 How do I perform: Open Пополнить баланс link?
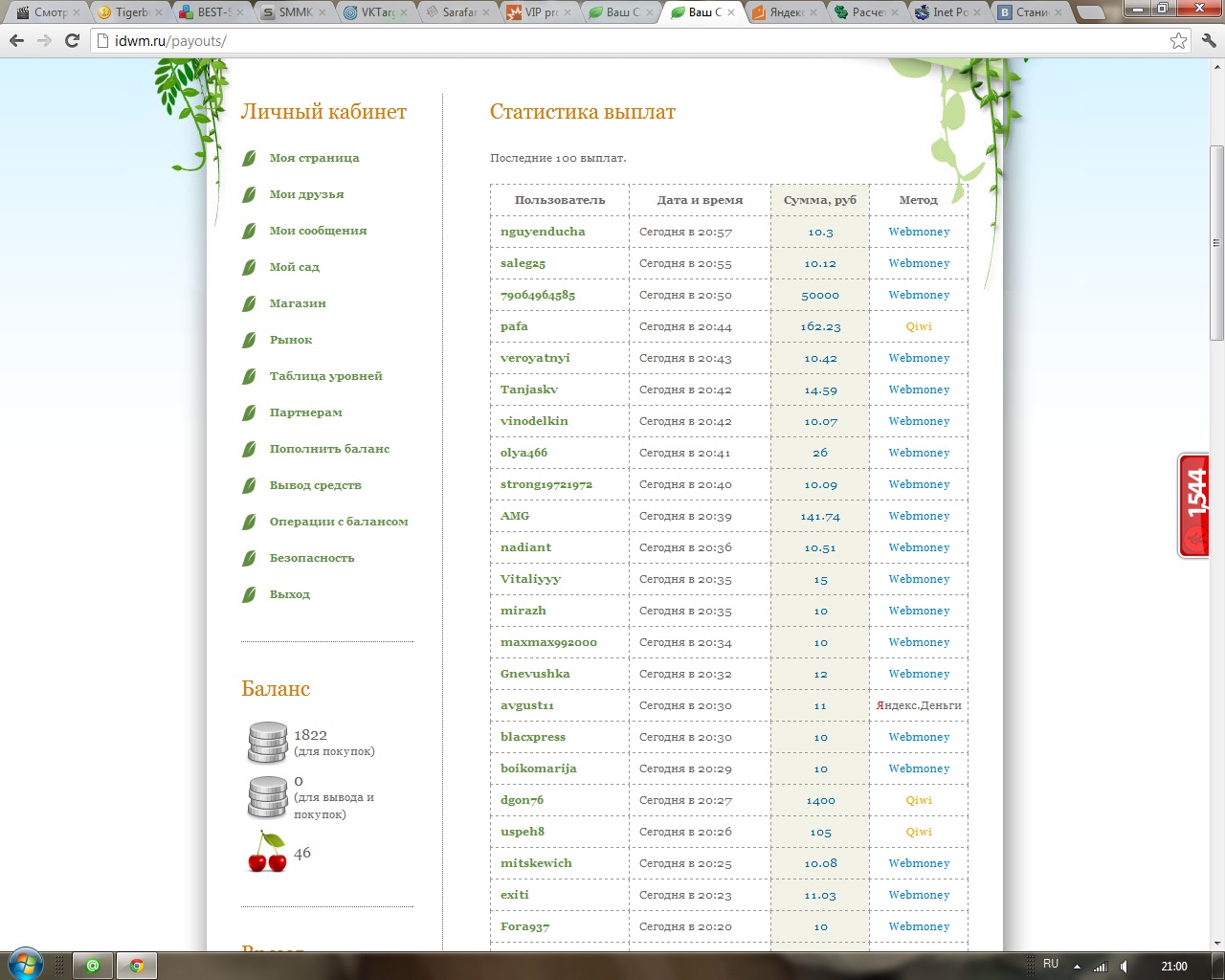pyautogui.click(x=329, y=449)
